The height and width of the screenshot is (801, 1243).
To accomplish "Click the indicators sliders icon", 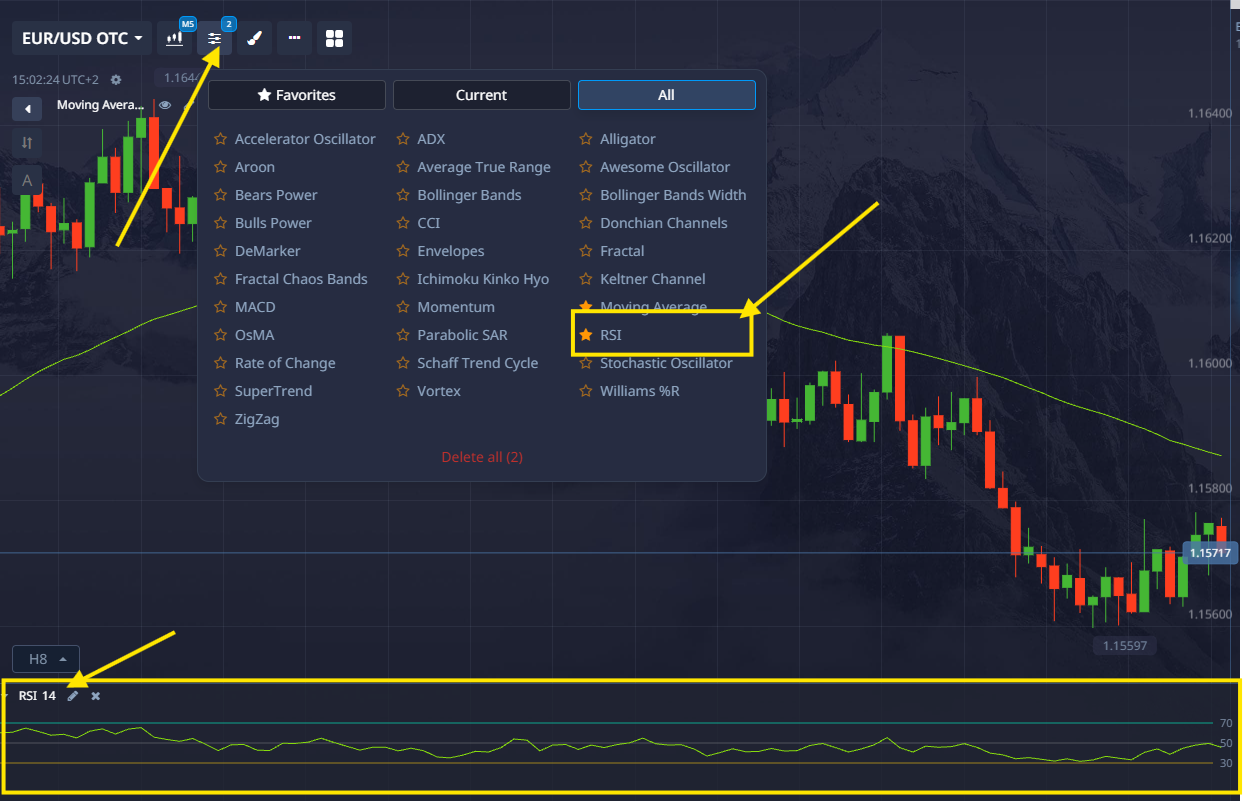I will (x=215, y=39).
